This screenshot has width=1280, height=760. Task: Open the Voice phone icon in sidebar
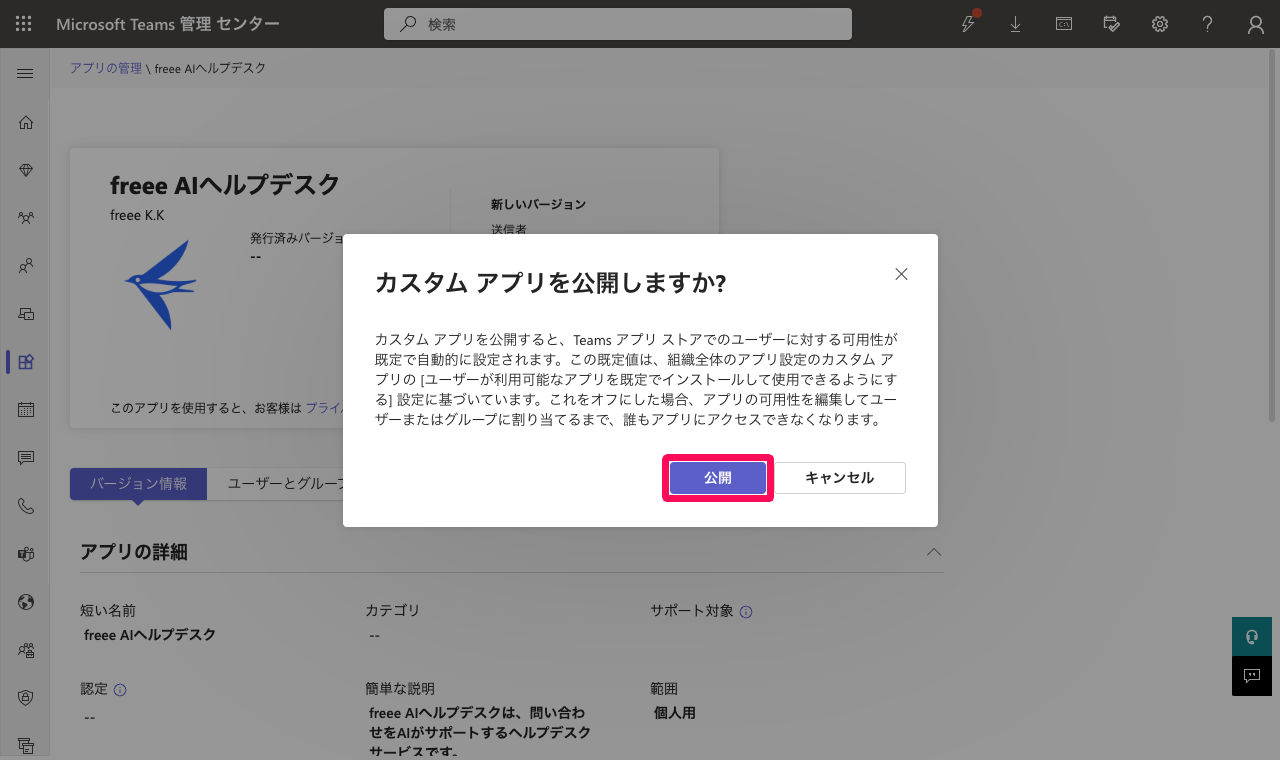26,506
